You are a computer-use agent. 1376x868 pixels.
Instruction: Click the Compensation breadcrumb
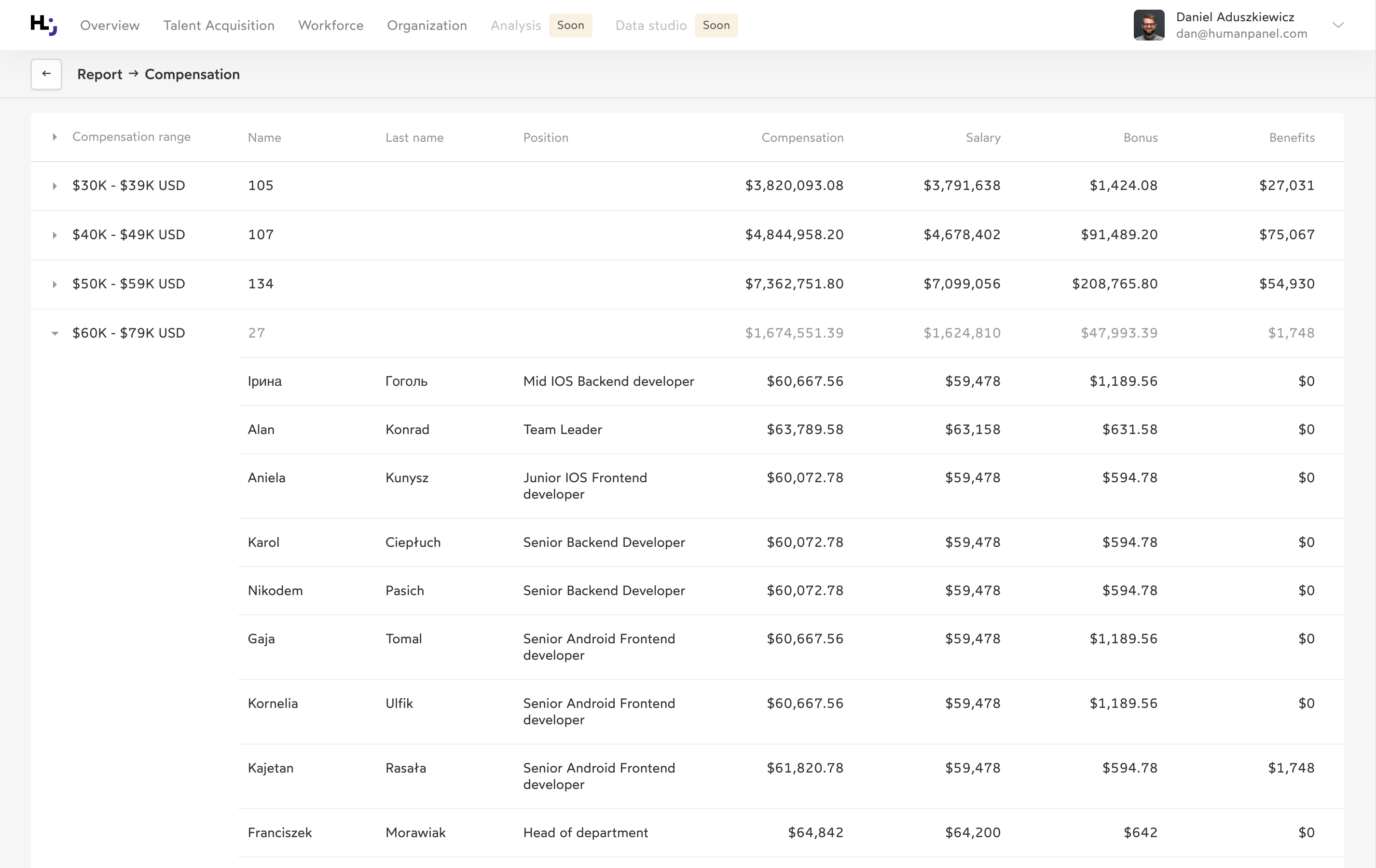click(x=192, y=74)
